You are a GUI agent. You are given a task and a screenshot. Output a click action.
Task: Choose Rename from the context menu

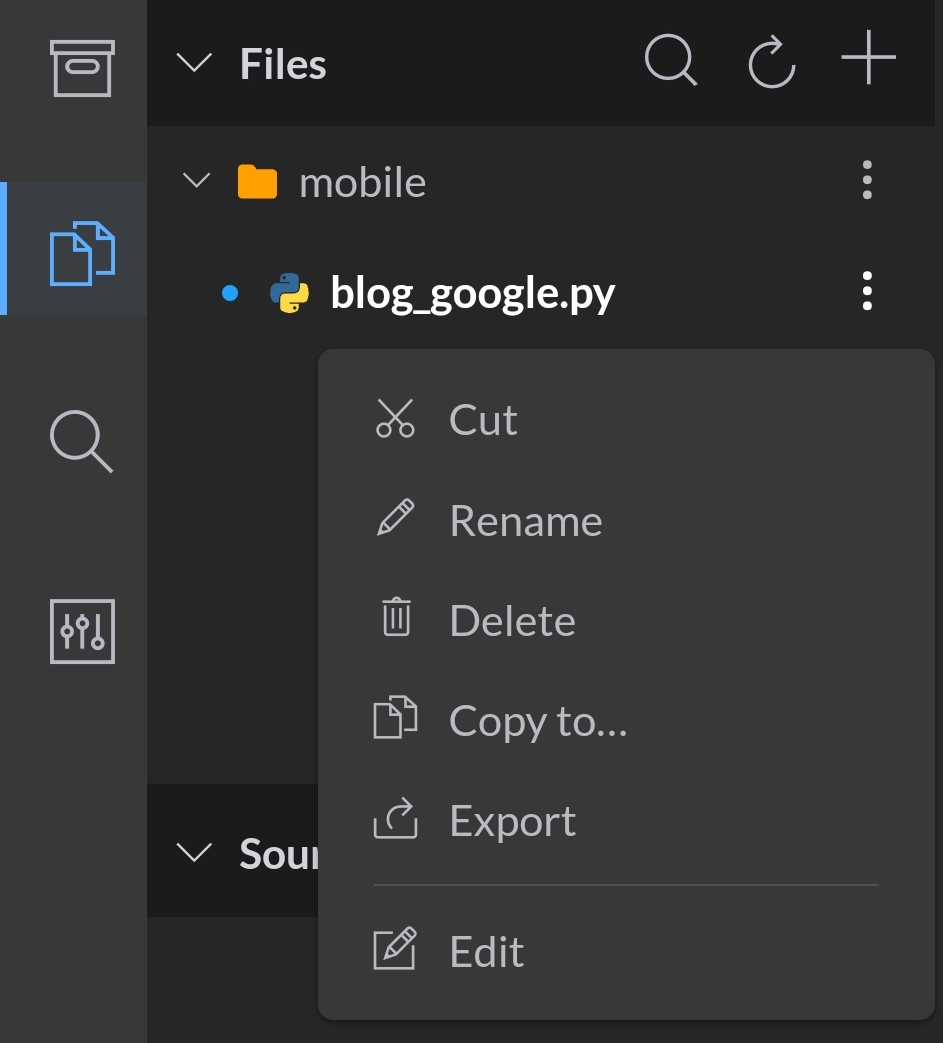[626, 520]
